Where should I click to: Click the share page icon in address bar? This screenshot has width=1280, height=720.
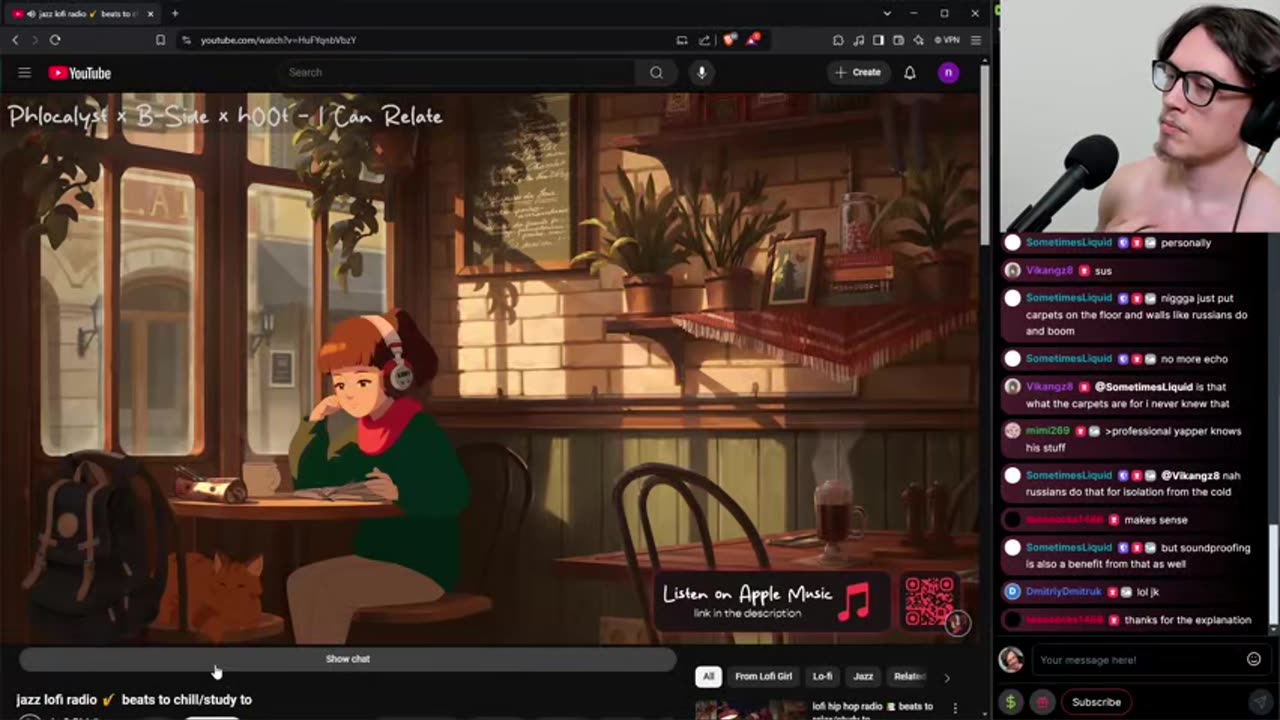[x=704, y=40]
